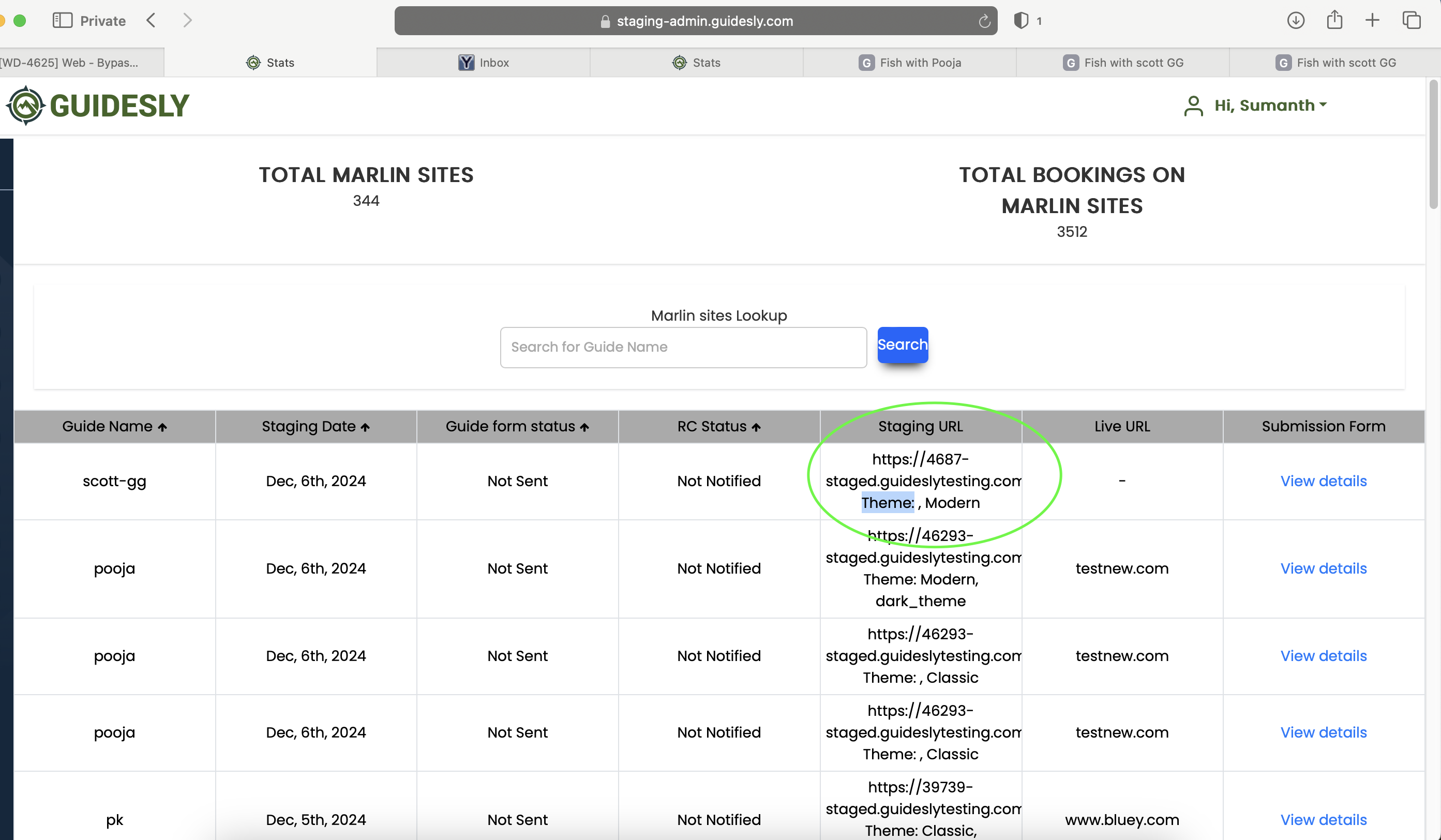
Task: Switch to Fish with Pooja tab
Action: coord(910,63)
